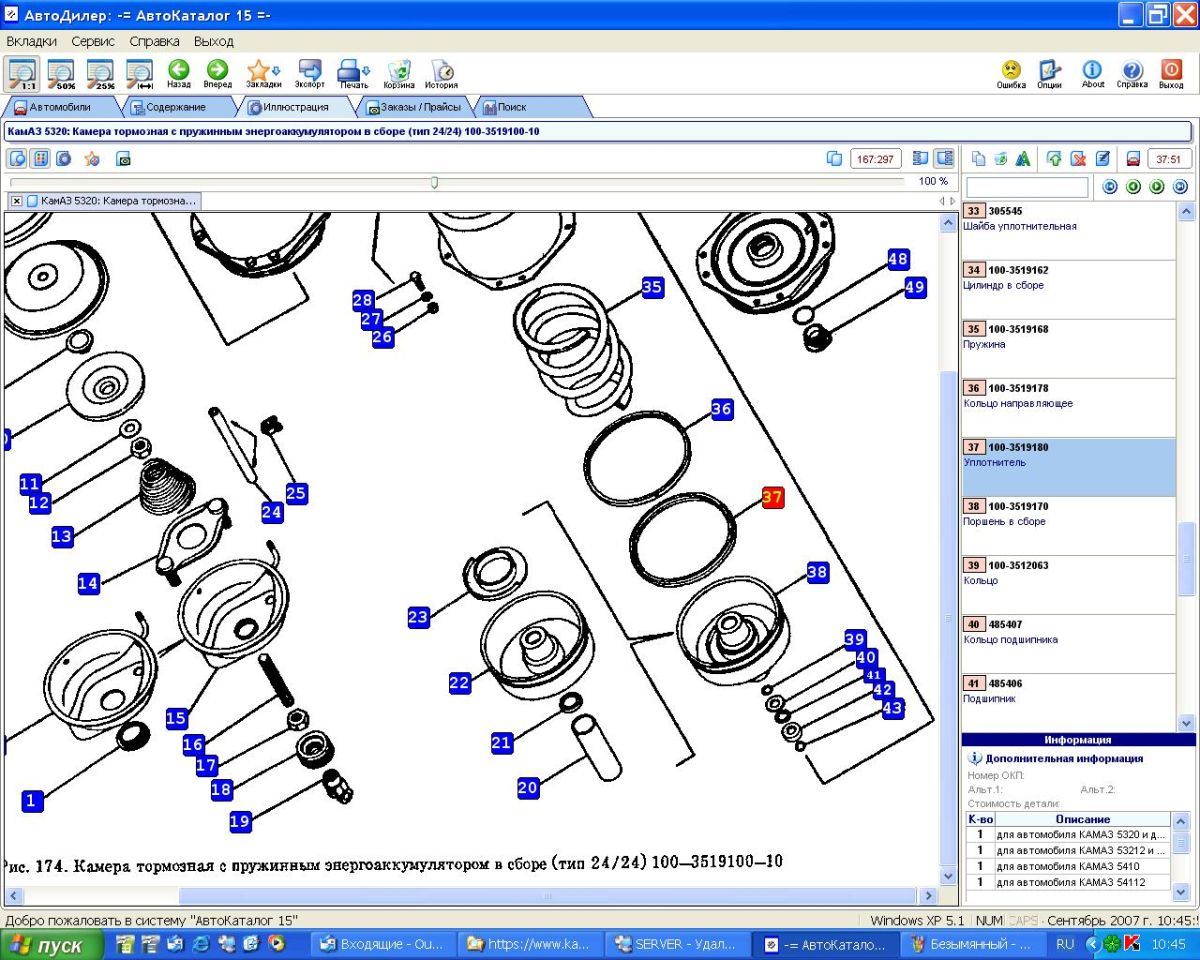Select part 38 Поршень в сборе

click(x=1069, y=526)
